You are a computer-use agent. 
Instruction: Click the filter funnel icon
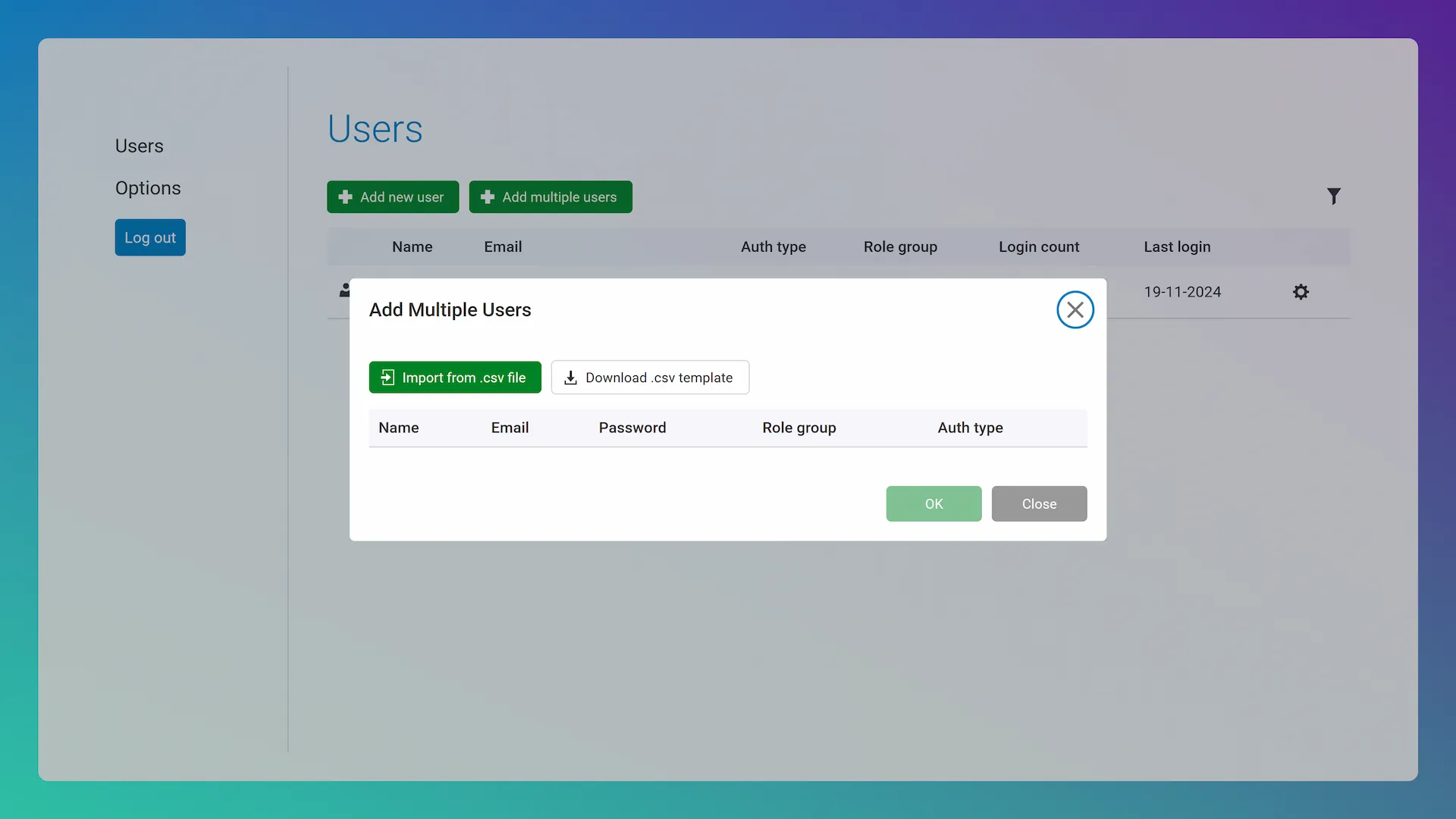coord(1334,196)
